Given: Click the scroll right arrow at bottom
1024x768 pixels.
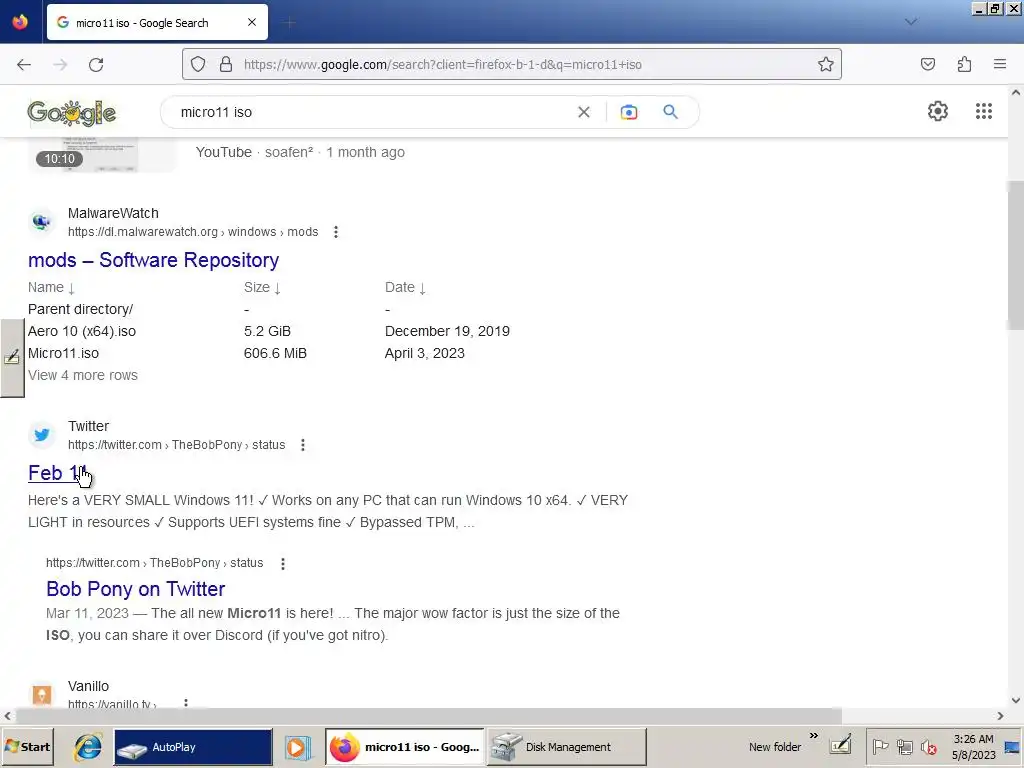Looking at the screenshot, I should click(1000, 716).
